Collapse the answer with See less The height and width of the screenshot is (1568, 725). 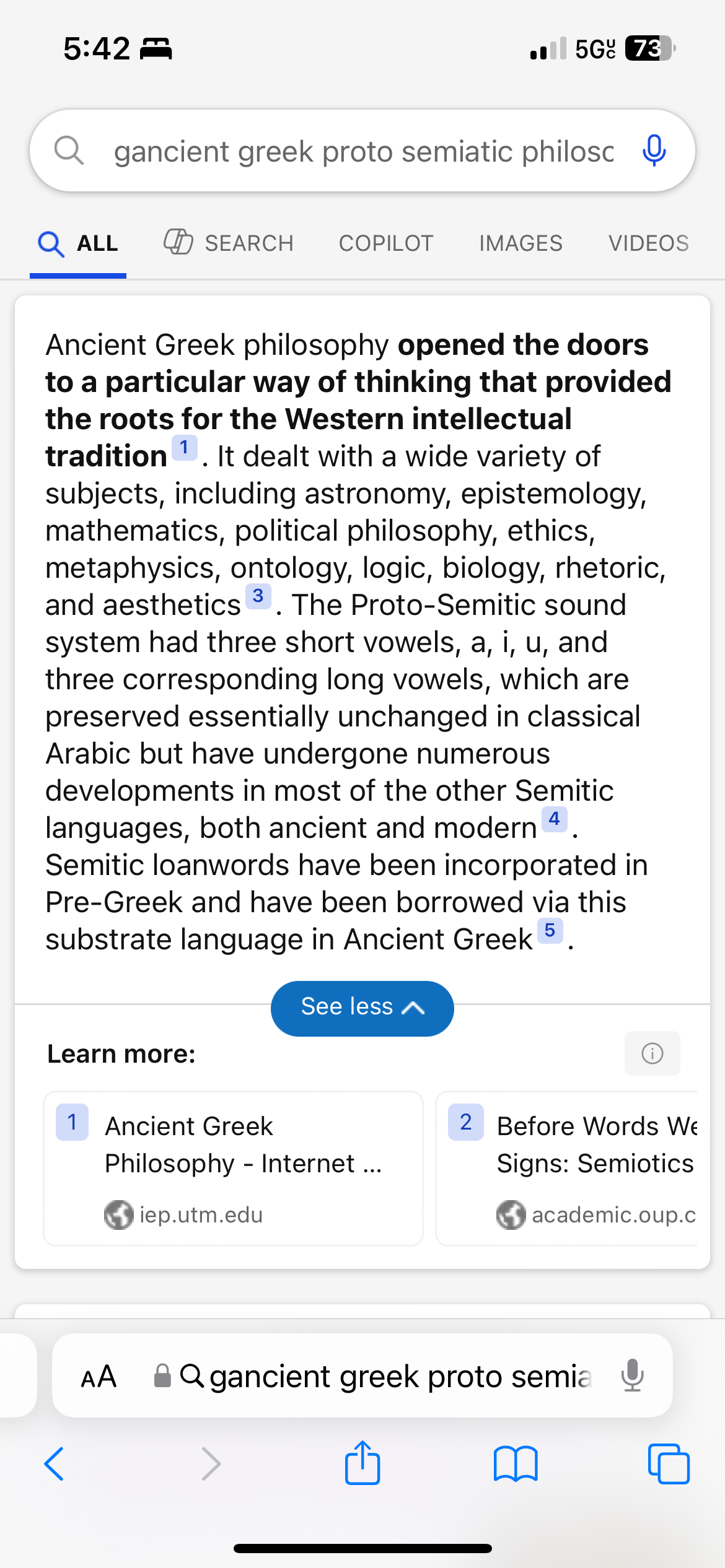pos(362,1008)
